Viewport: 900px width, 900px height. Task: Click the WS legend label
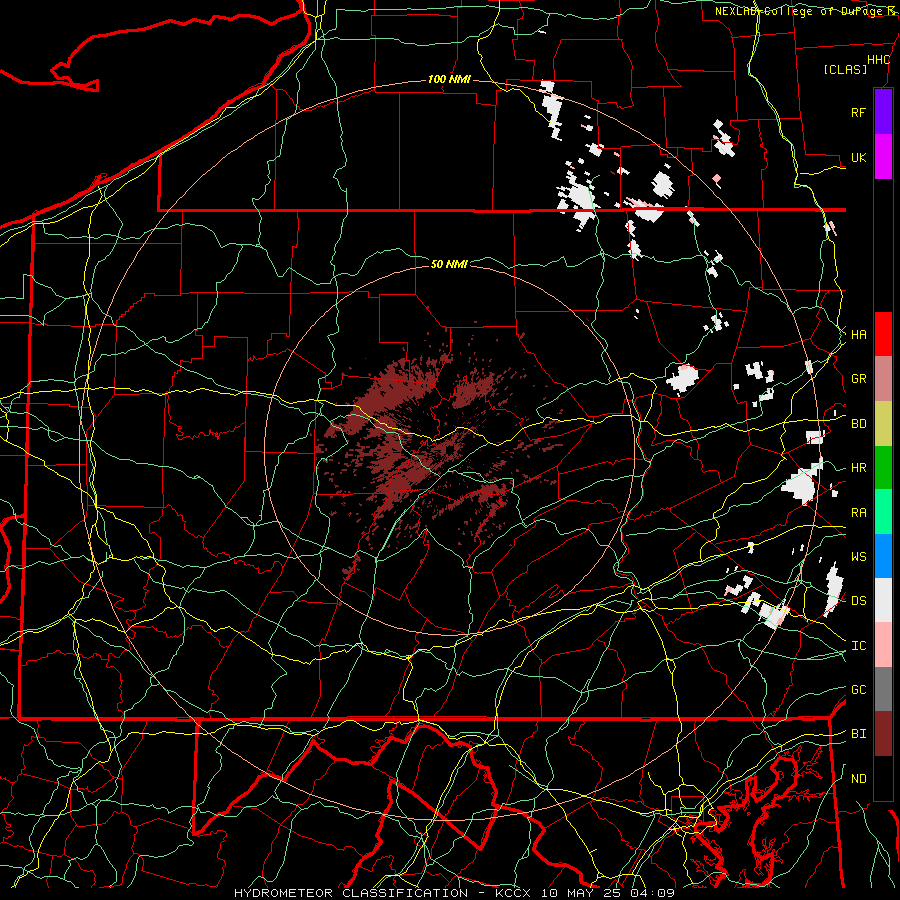858,556
